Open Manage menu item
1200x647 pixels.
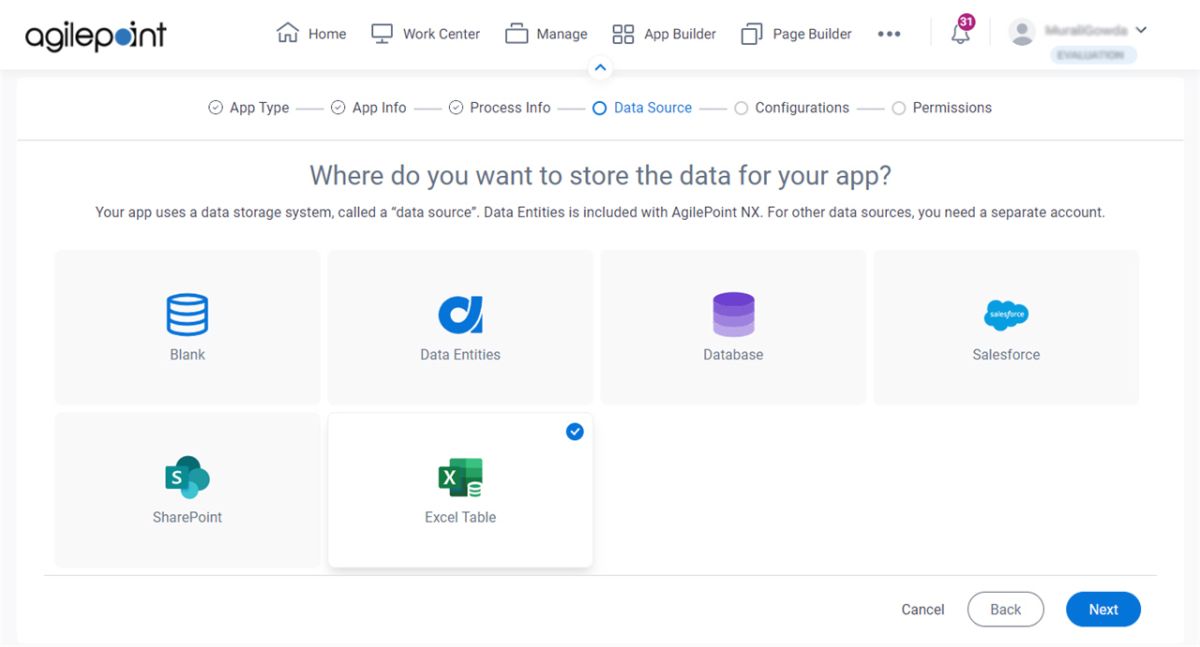(546, 34)
